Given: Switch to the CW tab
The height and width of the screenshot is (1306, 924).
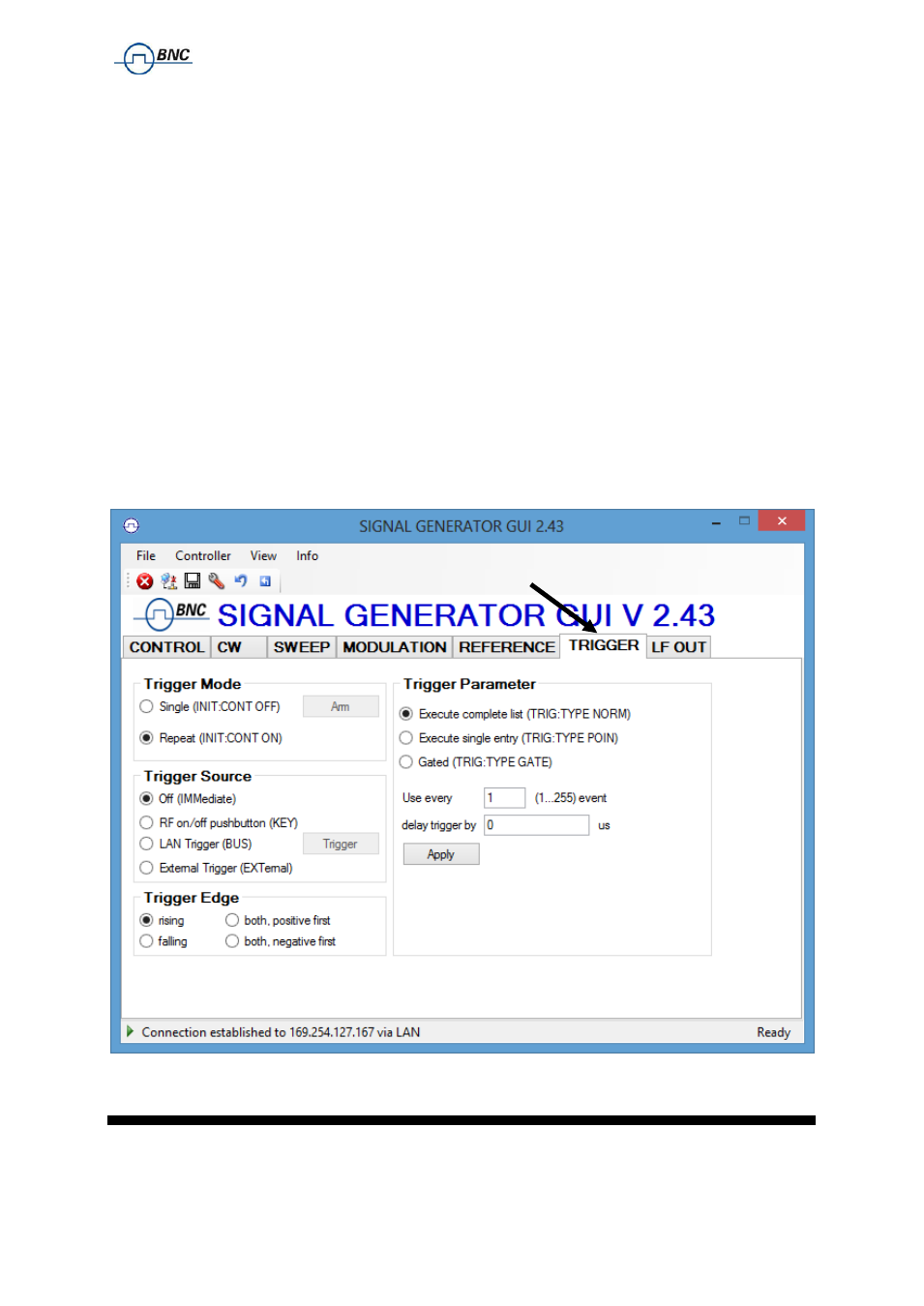Looking at the screenshot, I should coord(238,647).
